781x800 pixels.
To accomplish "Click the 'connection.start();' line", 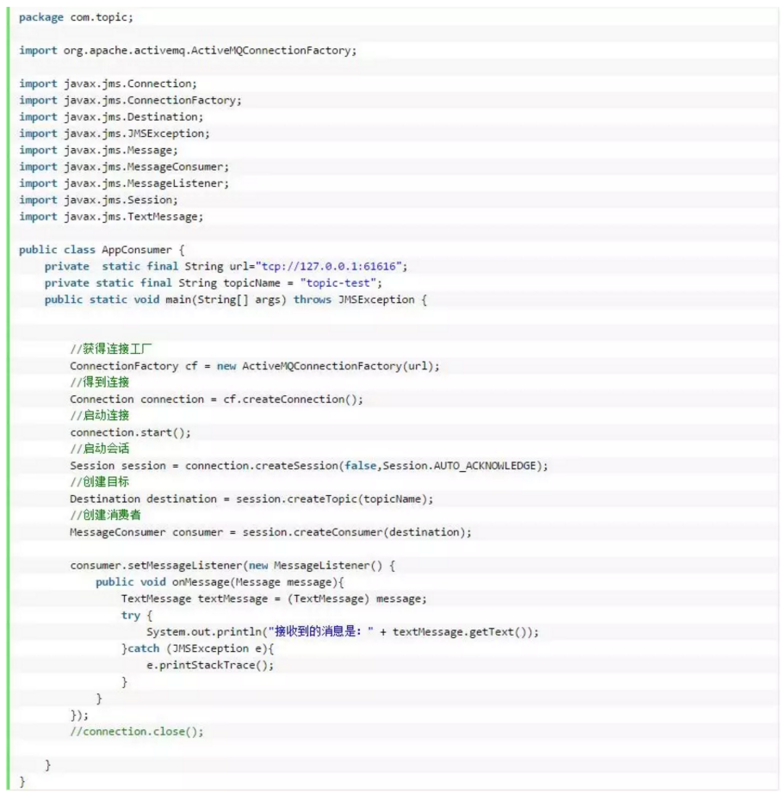I will point(130,433).
